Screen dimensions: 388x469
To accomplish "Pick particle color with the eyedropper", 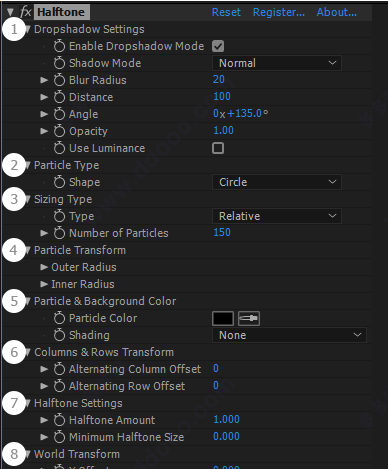I will (249, 318).
